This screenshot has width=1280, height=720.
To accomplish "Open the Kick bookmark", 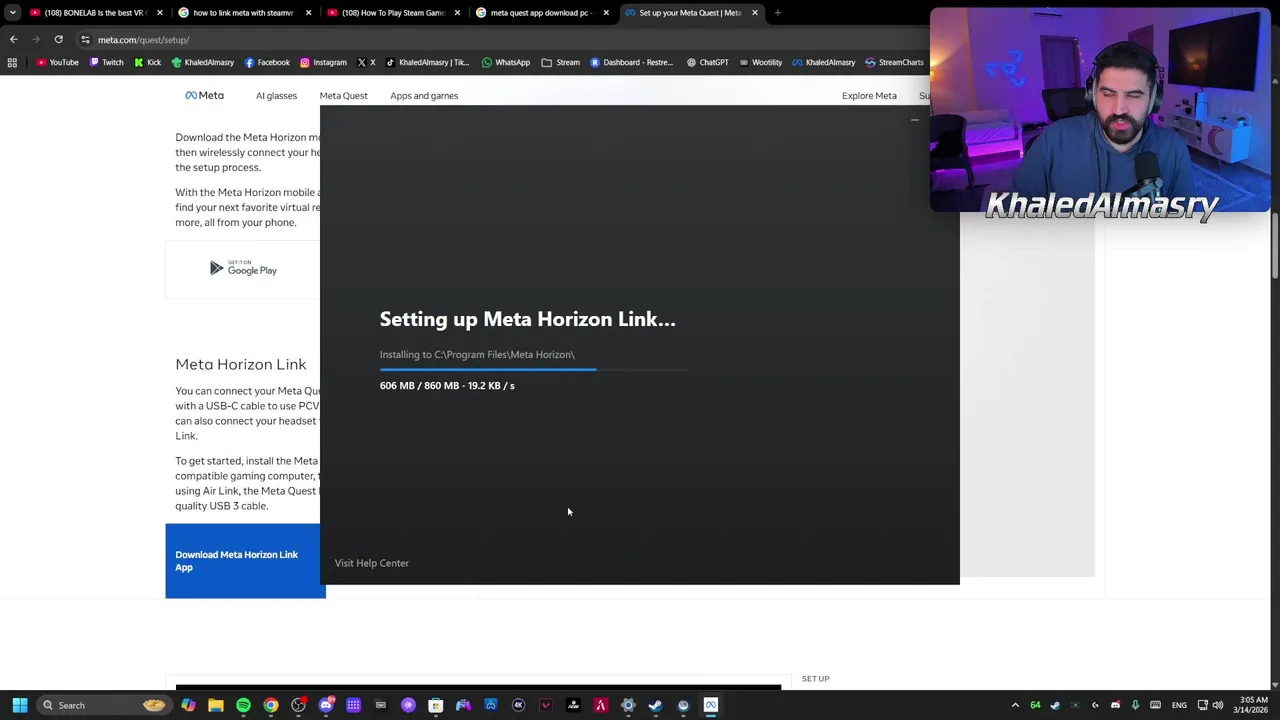I will click(x=147, y=62).
